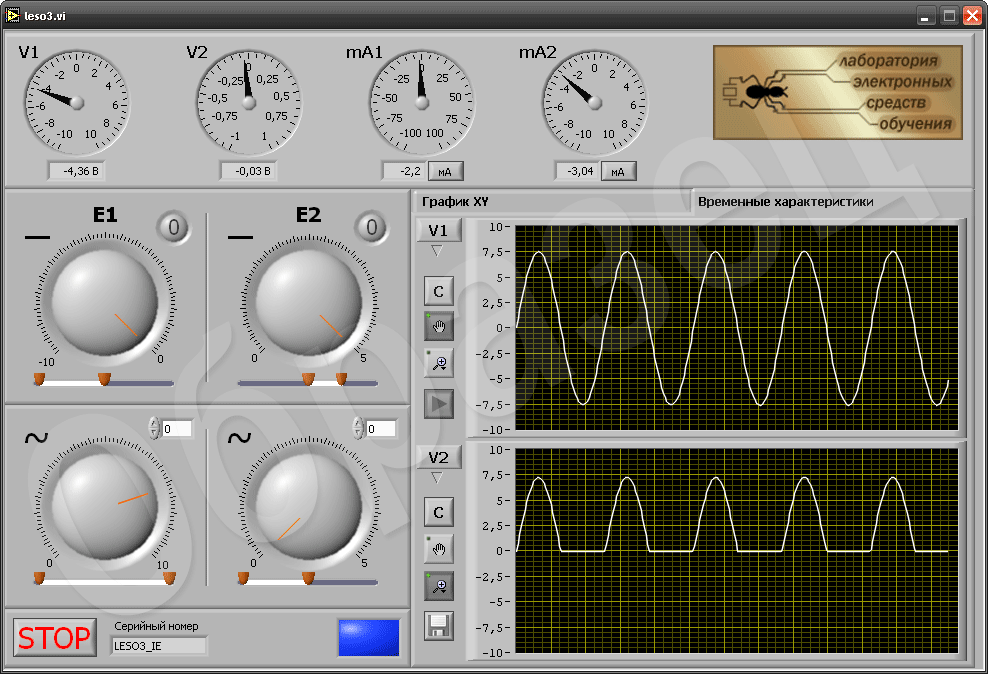Click the E1 AC amplitude knob
The width and height of the screenshot is (988, 674).
point(105,506)
